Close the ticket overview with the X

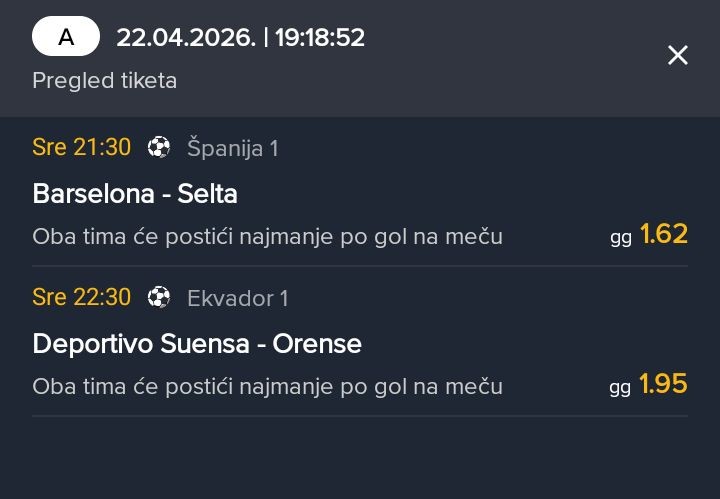pyautogui.click(x=678, y=56)
